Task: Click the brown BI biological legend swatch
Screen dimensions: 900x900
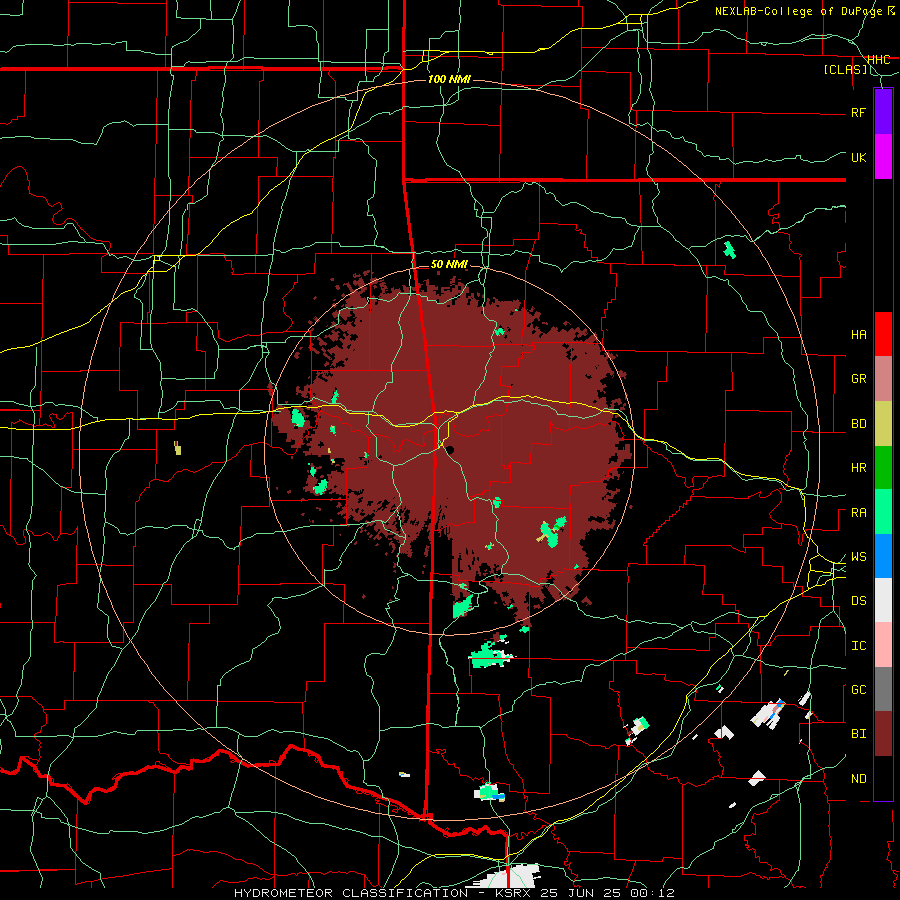Action: point(883,734)
